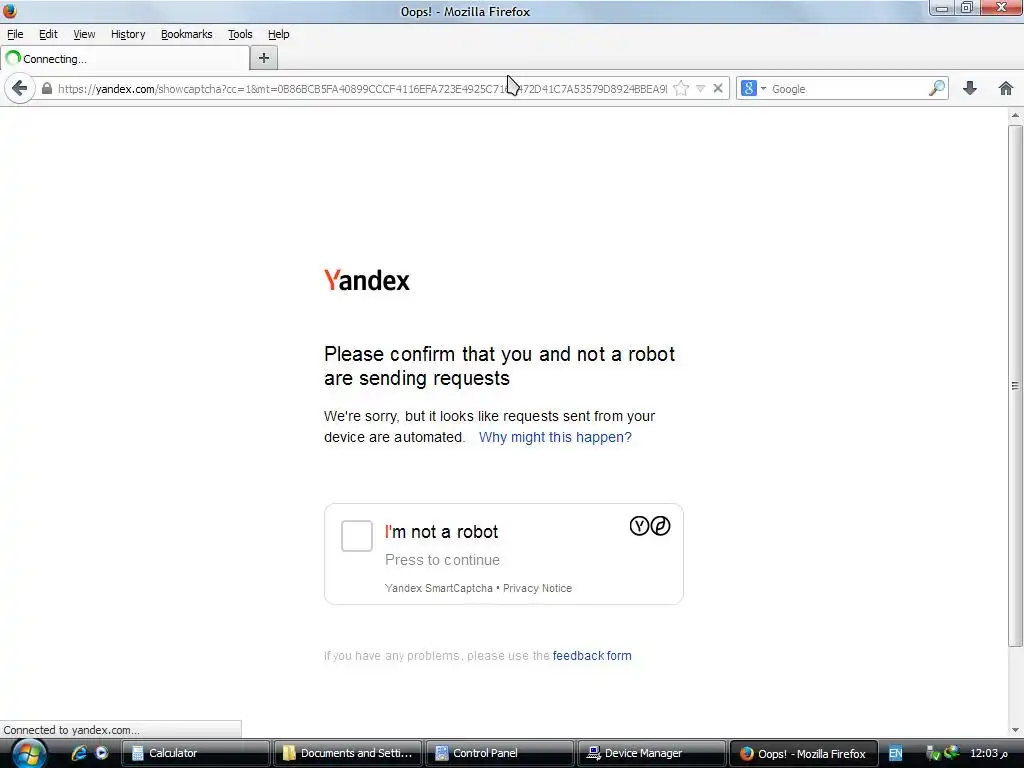Click the browser Back arrow button
1024x768 pixels.
coord(20,88)
